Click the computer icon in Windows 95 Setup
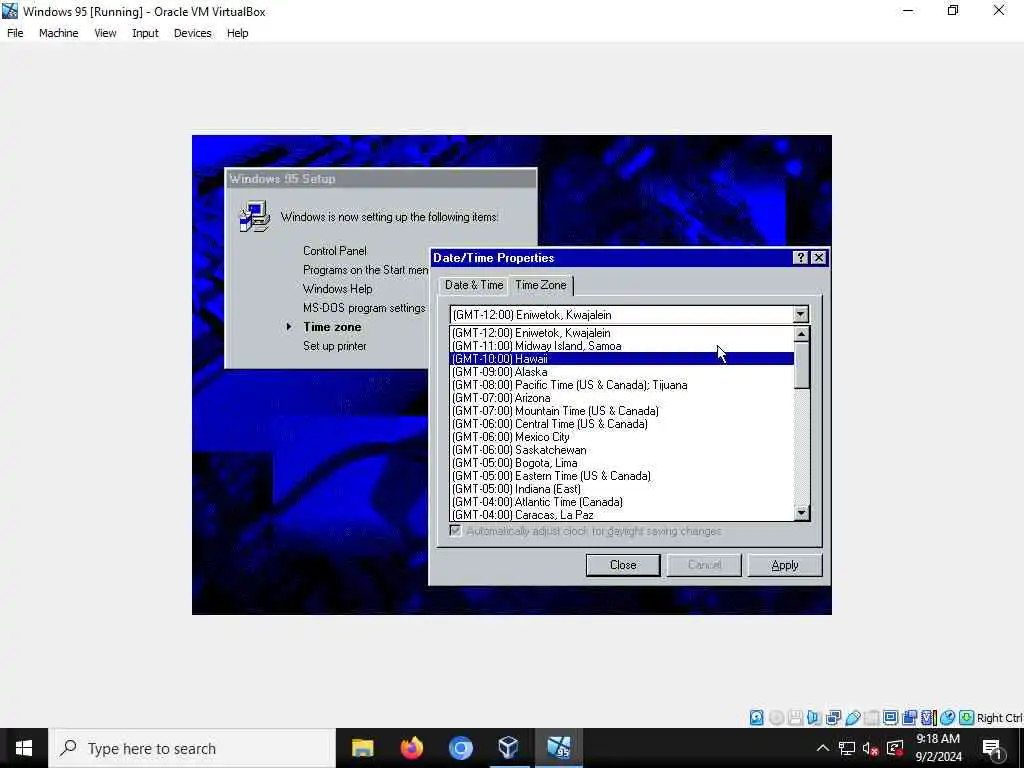This screenshot has width=1024, height=768. (x=255, y=217)
